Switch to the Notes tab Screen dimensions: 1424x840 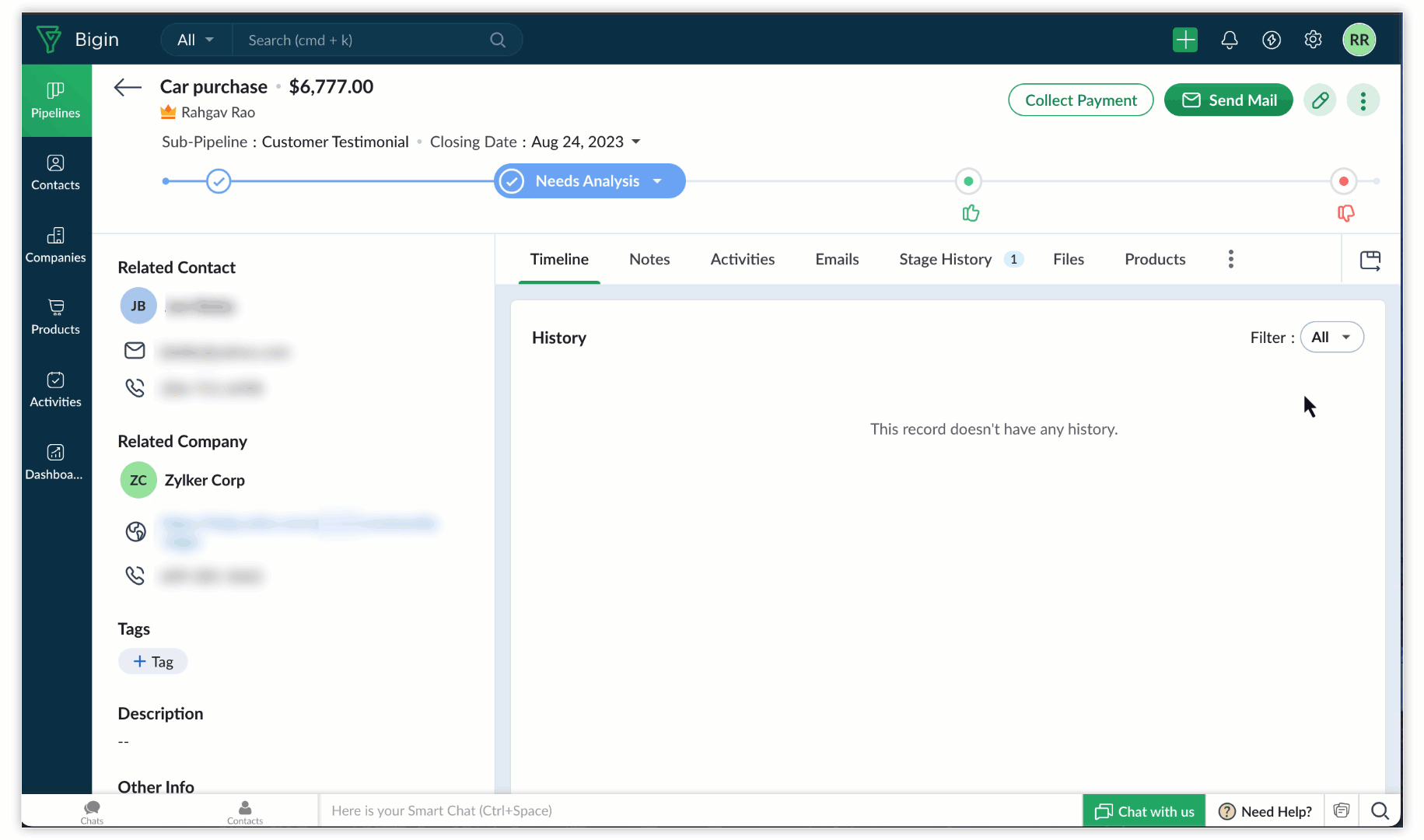coord(649,259)
